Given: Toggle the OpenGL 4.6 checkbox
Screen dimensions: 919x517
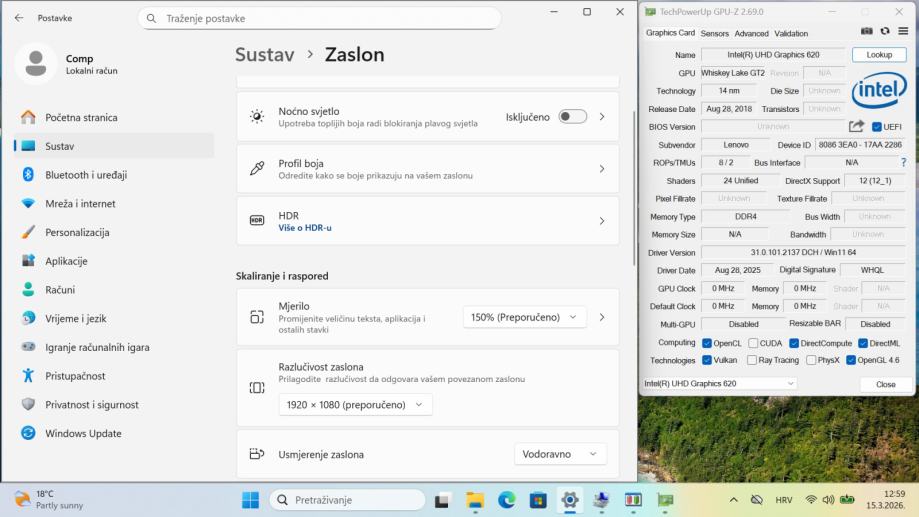Looking at the screenshot, I should pyautogui.click(x=851, y=360).
